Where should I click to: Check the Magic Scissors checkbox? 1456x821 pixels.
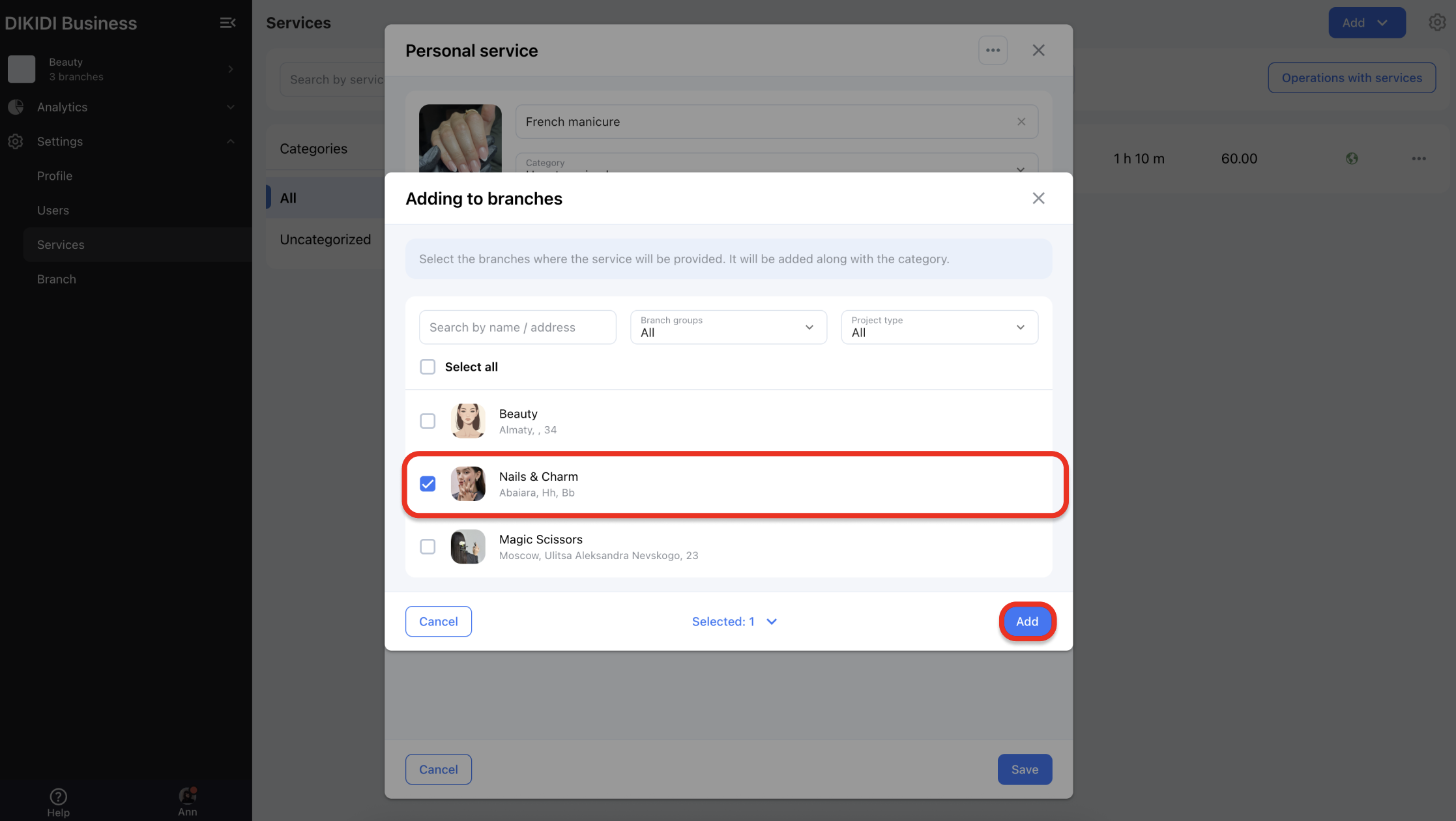428,547
